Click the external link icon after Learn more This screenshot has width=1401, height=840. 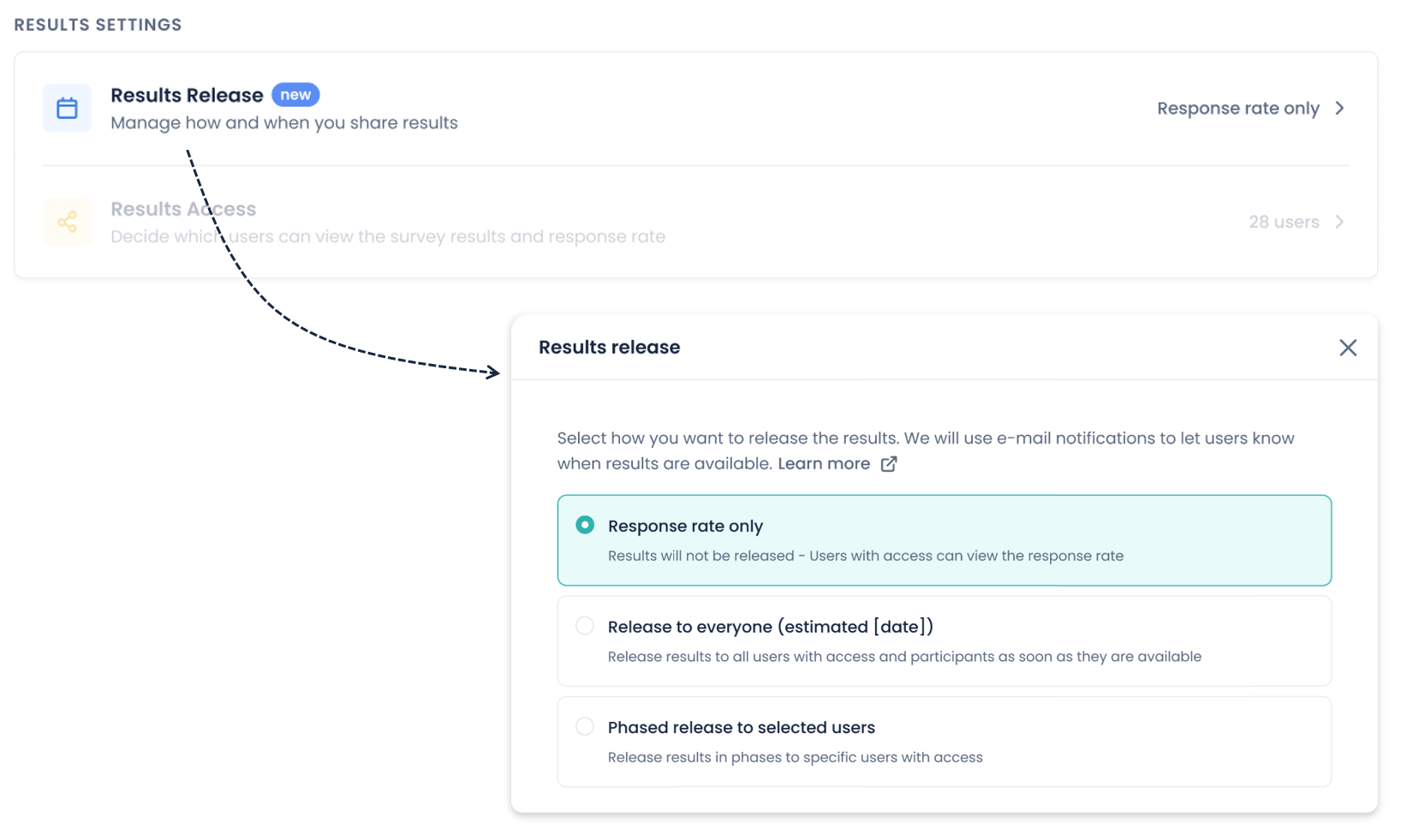click(x=889, y=464)
